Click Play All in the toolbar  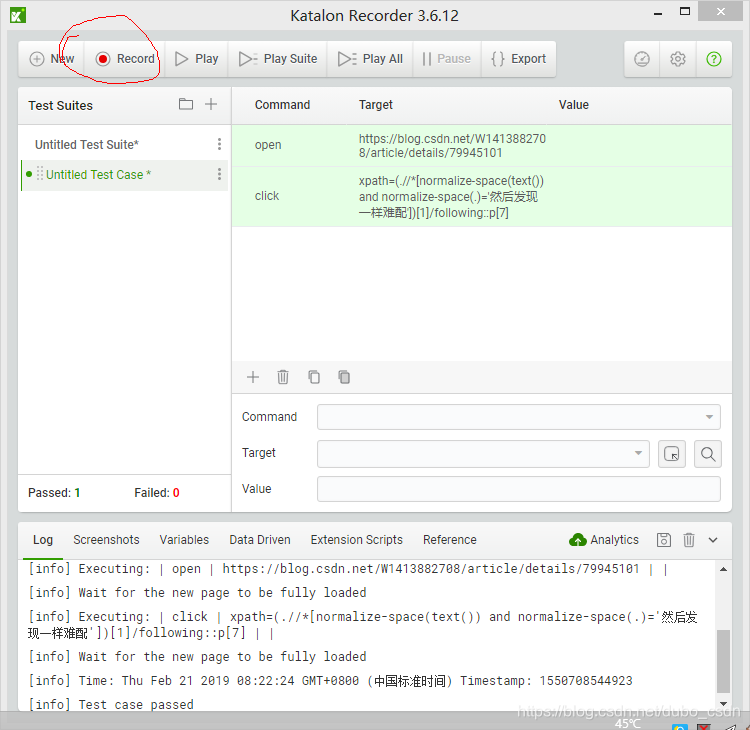pos(370,59)
